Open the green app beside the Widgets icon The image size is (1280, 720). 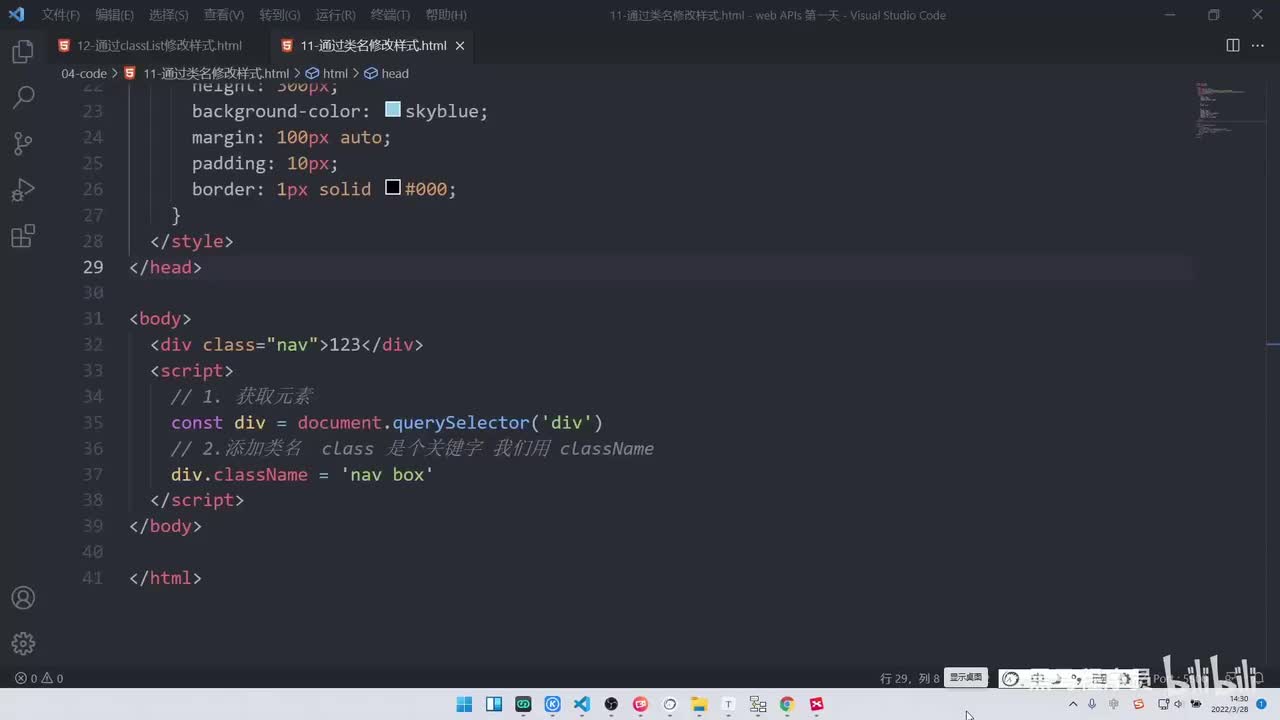523,704
